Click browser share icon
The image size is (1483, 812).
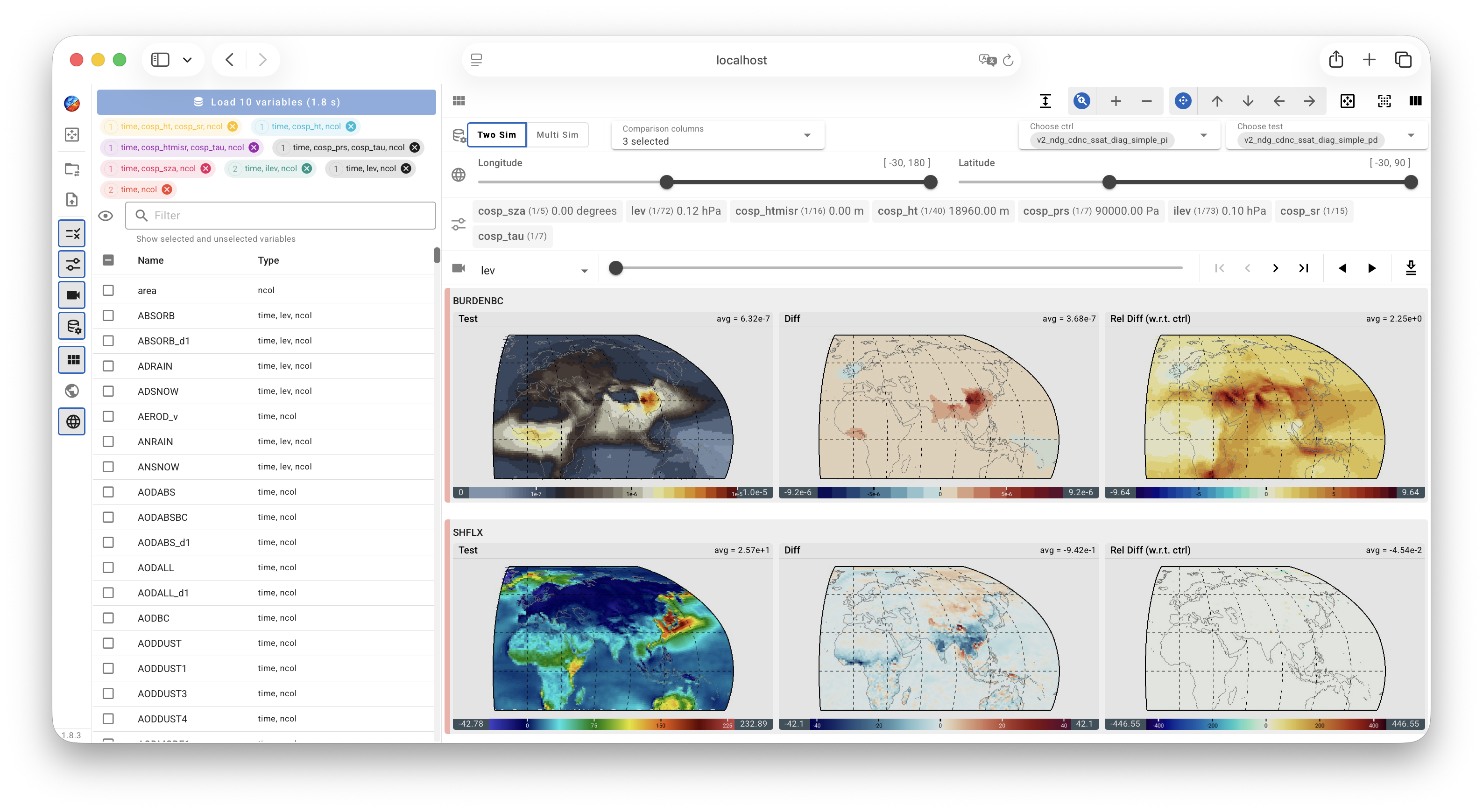1335,59
